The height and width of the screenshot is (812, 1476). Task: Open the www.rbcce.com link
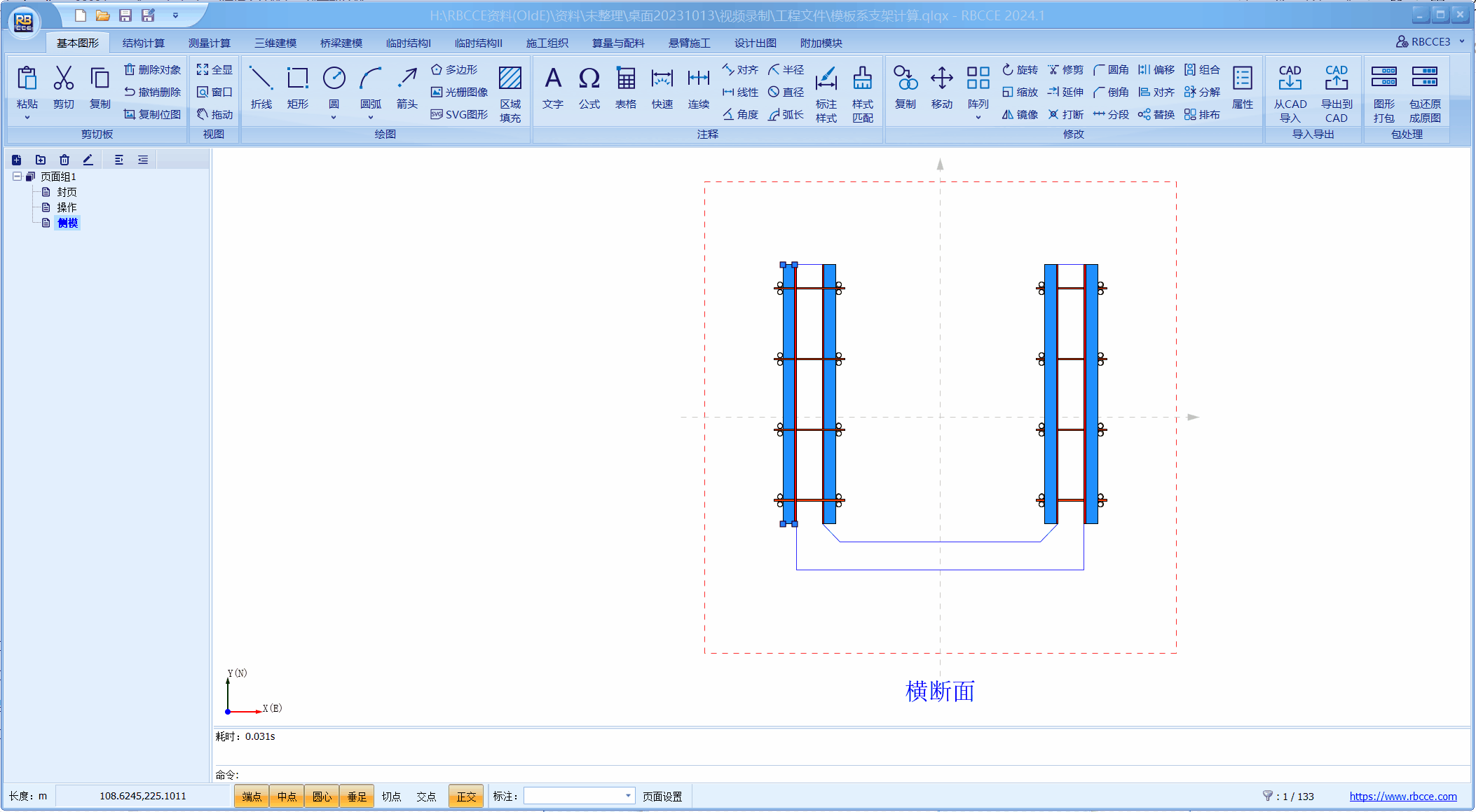1402,797
